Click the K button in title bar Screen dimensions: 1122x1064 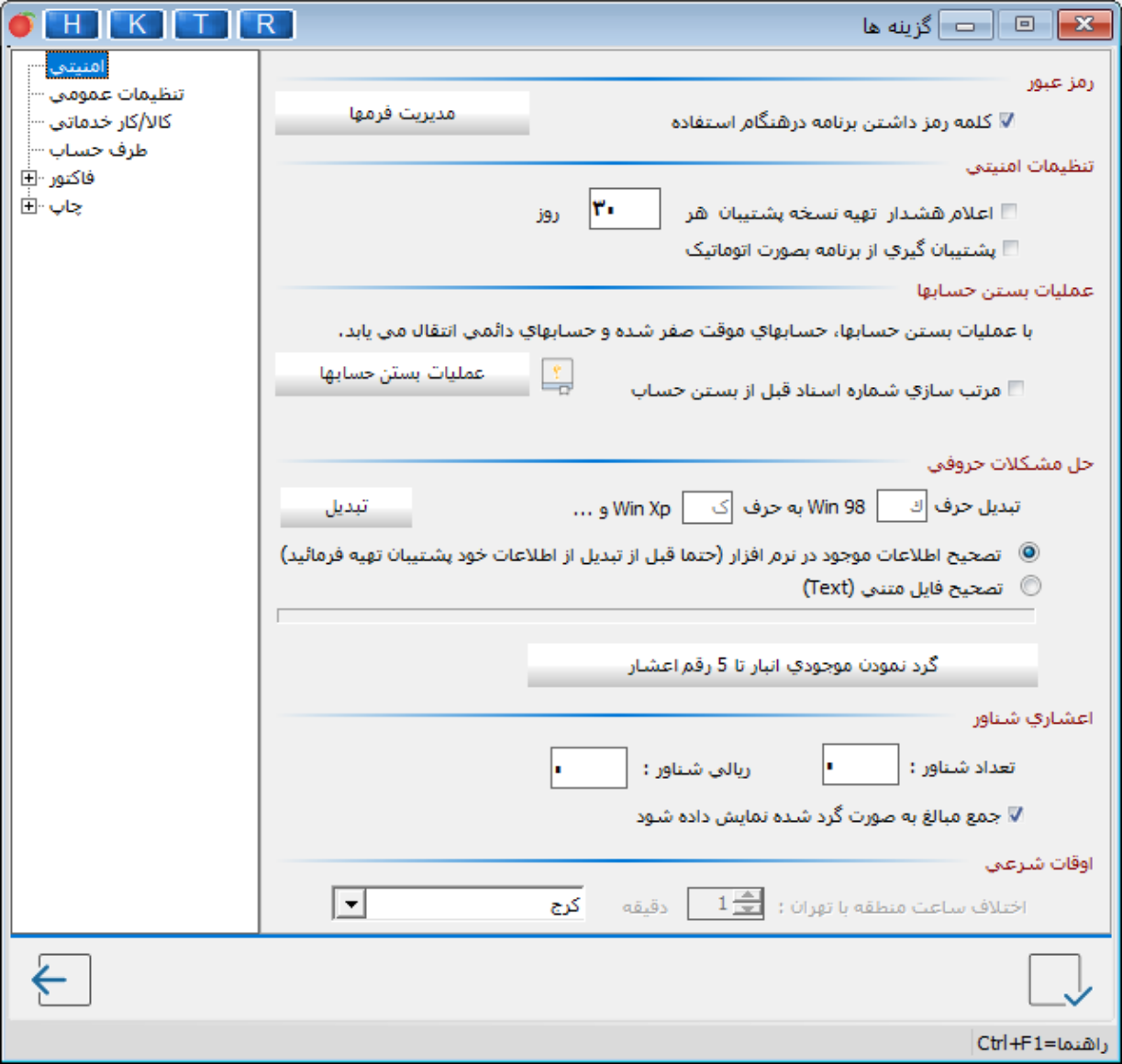[137, 25]
